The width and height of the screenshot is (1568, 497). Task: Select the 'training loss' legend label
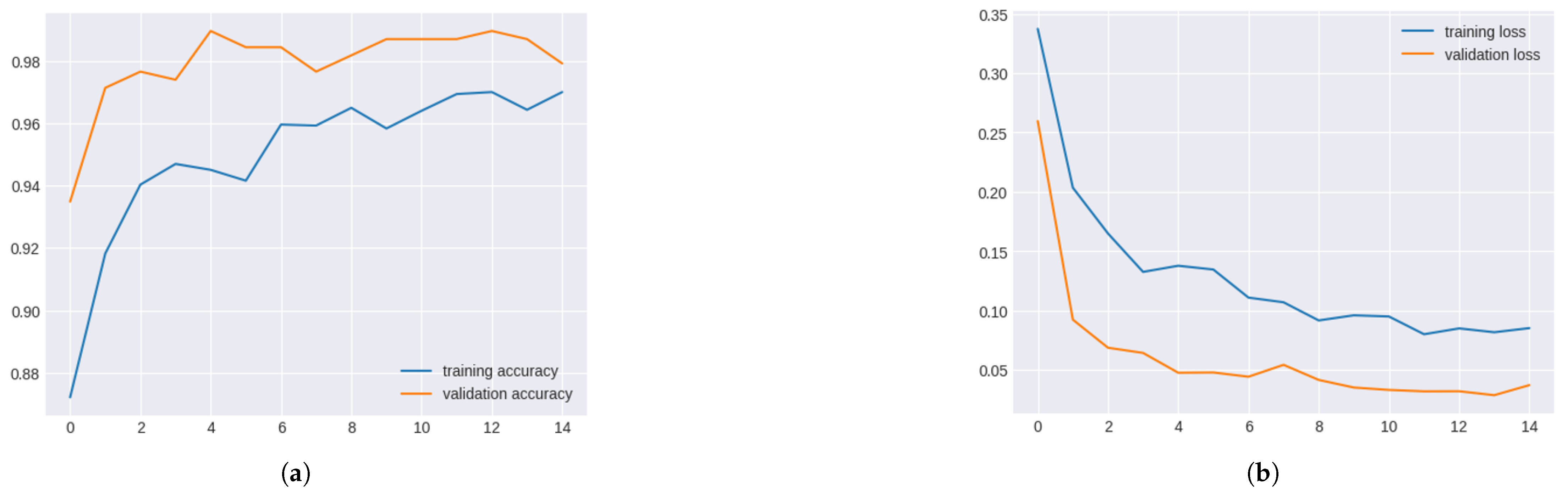click(x=1485, y=32)
